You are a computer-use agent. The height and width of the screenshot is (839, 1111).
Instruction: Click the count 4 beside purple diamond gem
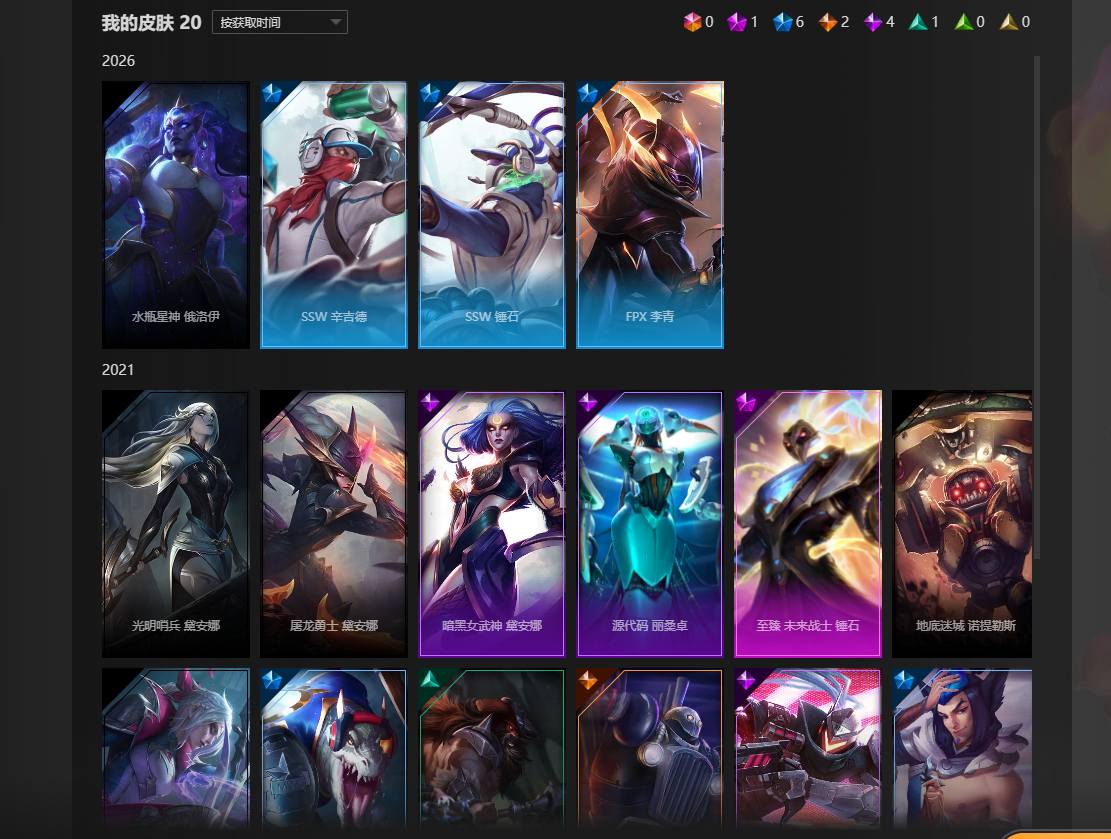click(891, 22)
